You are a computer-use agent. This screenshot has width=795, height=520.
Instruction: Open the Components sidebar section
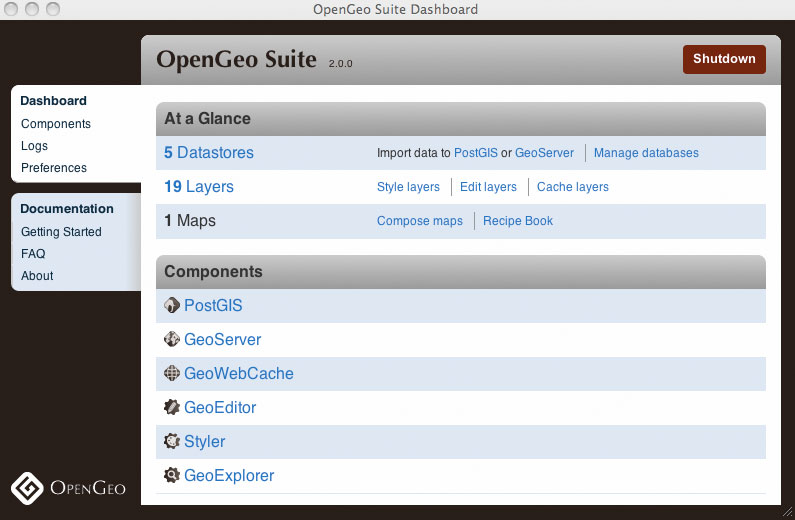click(56, 124)
